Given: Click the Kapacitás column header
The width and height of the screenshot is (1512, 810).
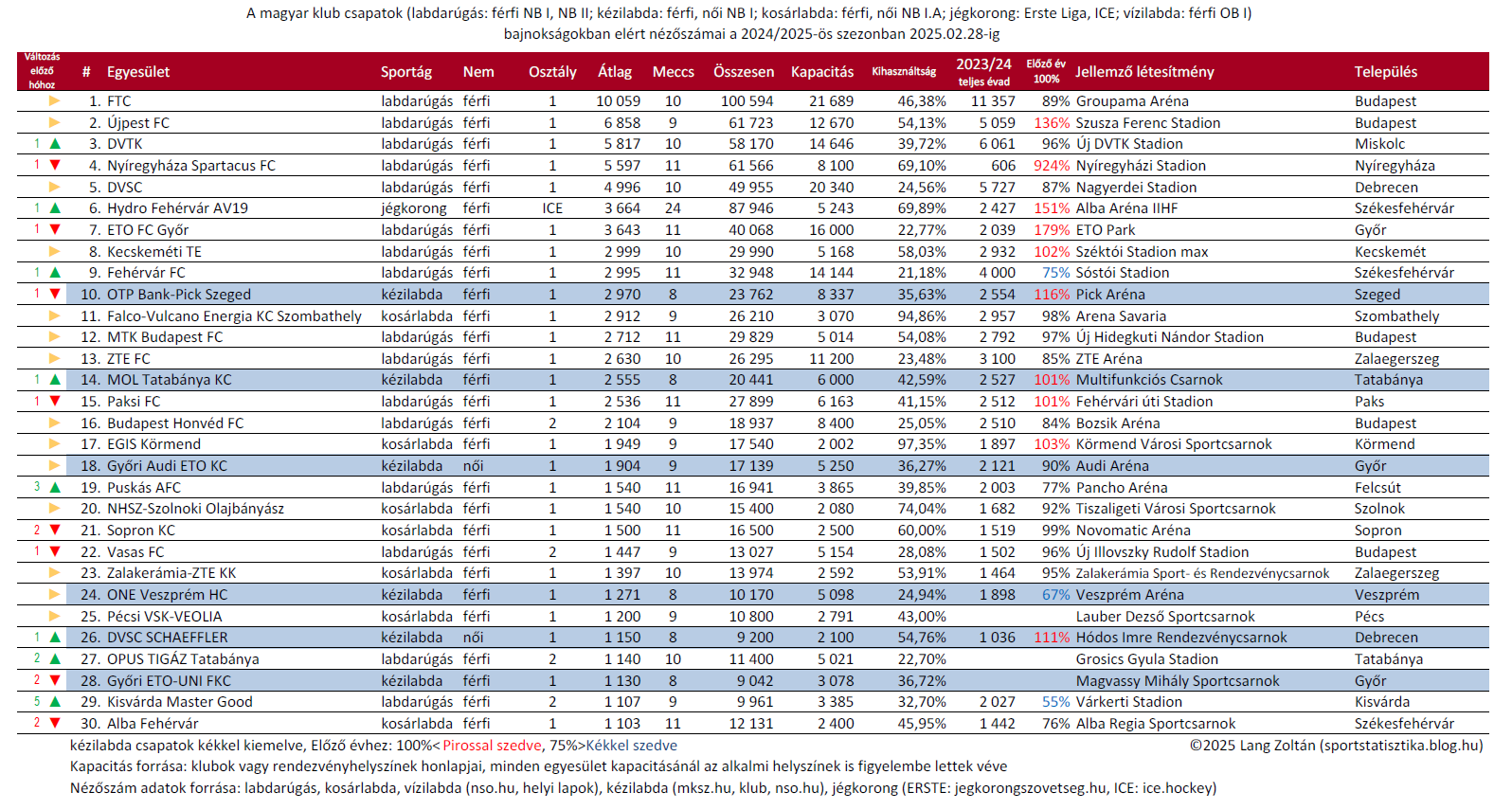Looking at the screenshot, I should point(822,72).
